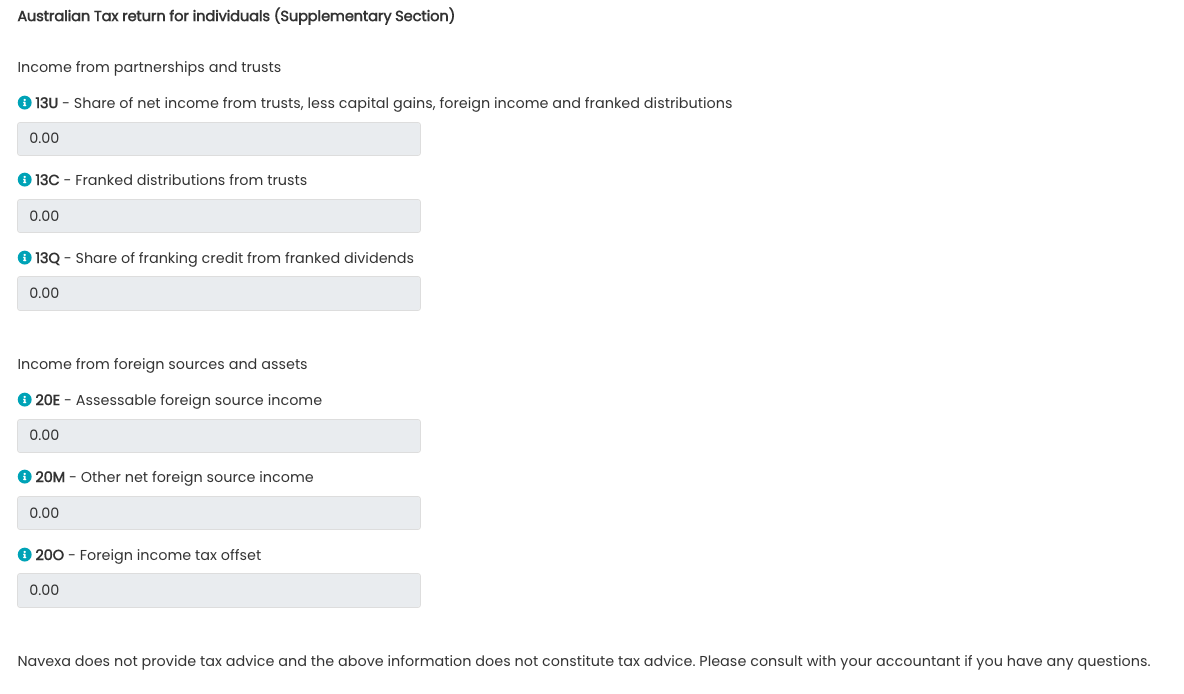Show info for 20M via its icon
Viewport: 1184px width, 694px height.
[x=25, y=477]
